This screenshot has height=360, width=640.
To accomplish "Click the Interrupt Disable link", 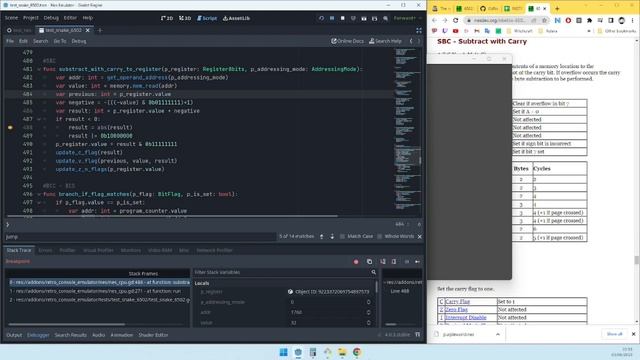I will 465,318.
